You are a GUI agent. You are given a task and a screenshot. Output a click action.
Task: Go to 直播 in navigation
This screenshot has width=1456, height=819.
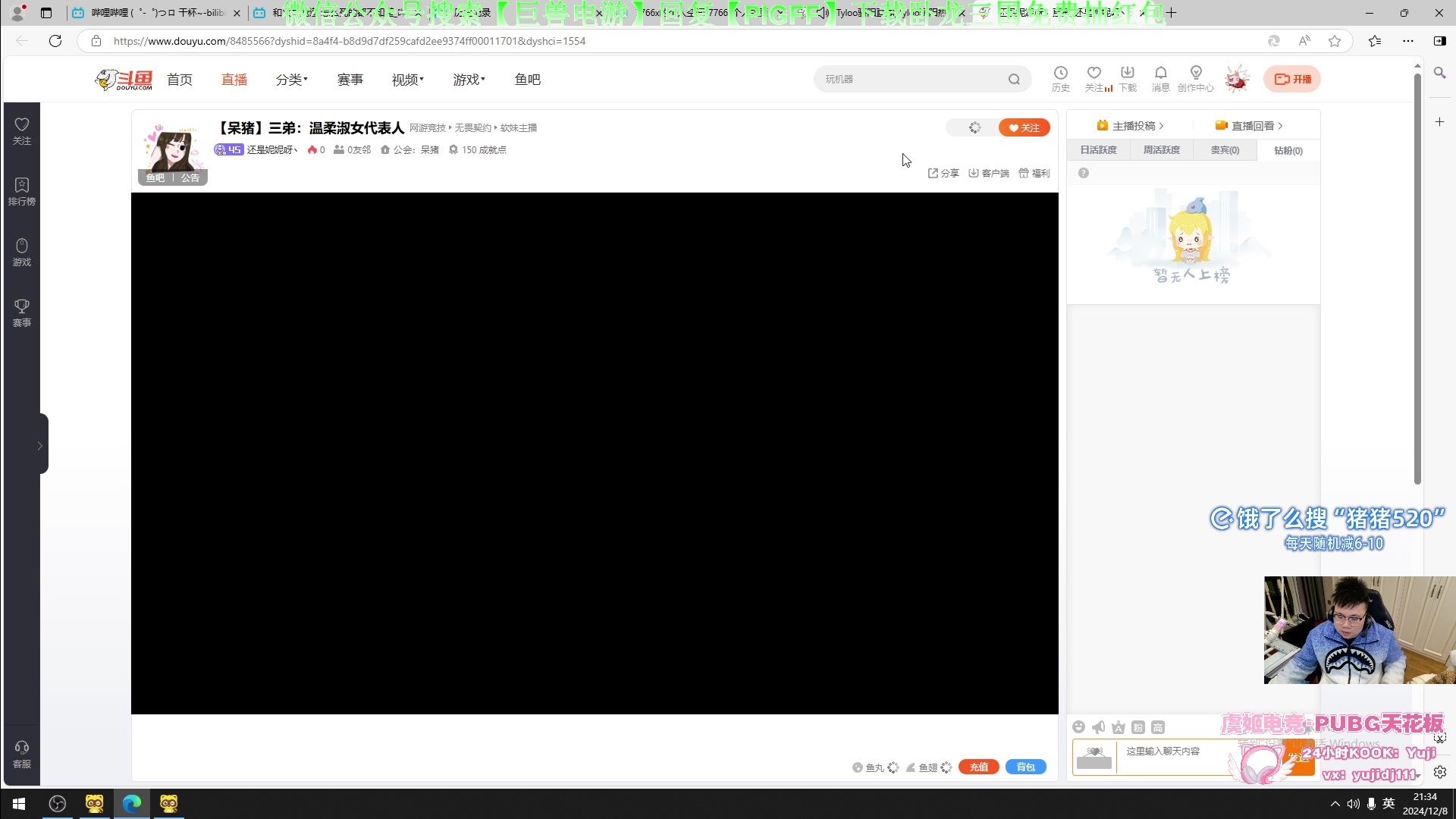click(x=234, y=80)
